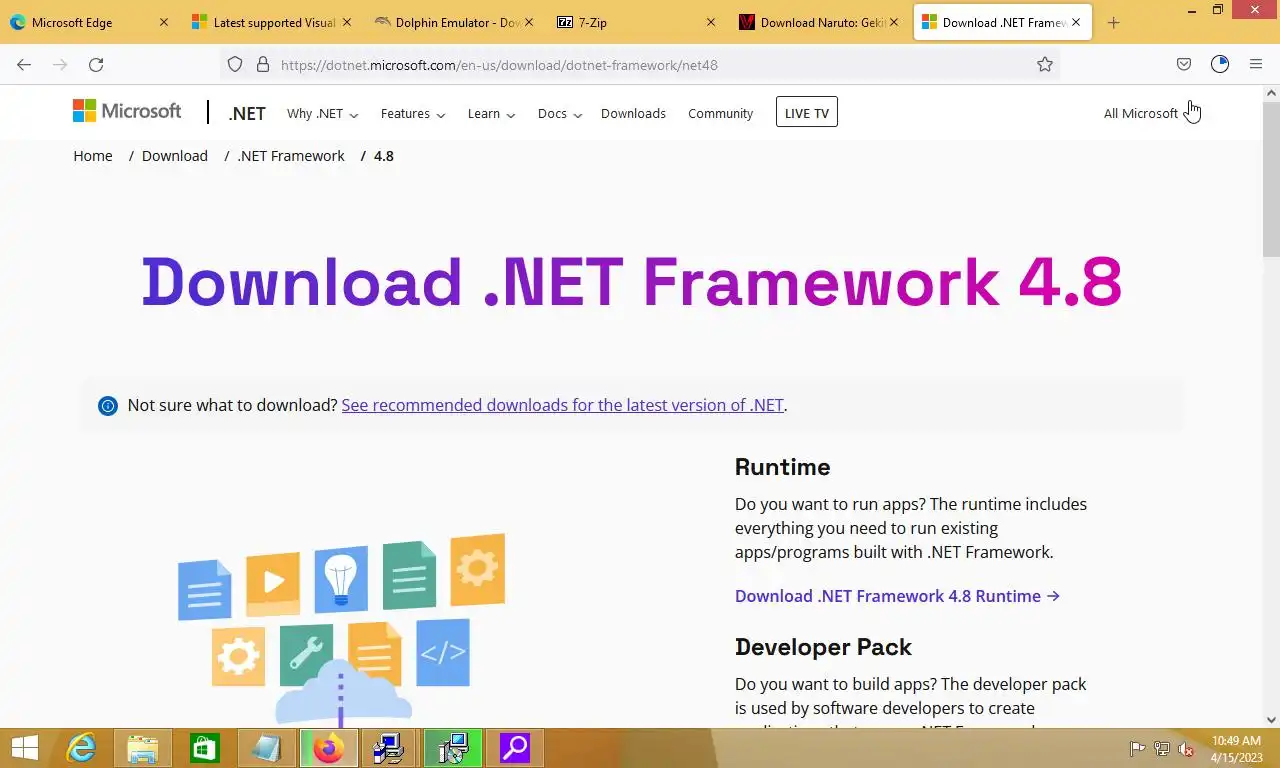This screenshot has width=1280, height=768.
Task: Click the scrollbar down arrow
Action: pos(1271,719)
